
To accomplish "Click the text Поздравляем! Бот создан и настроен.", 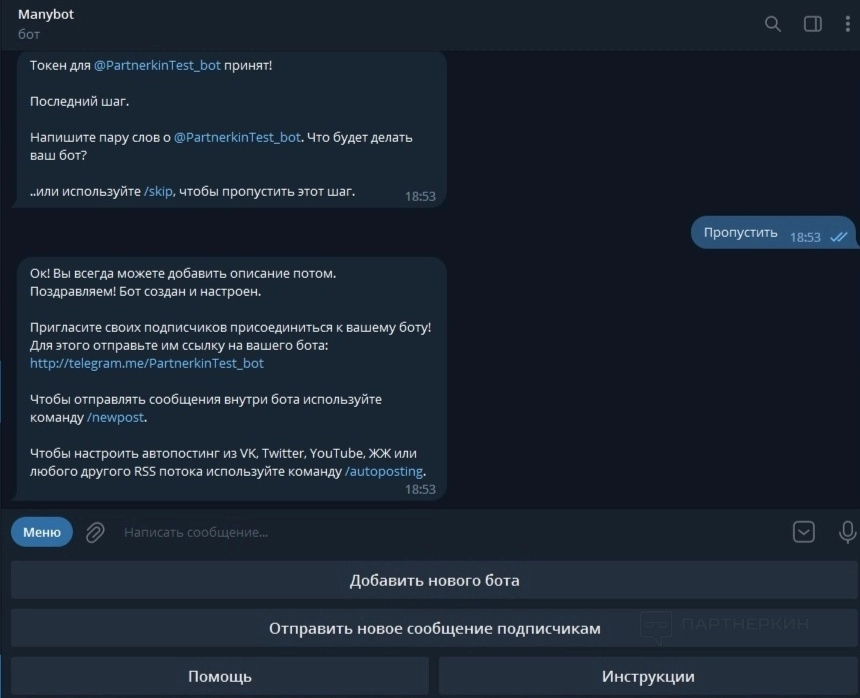I will point(145,291).
